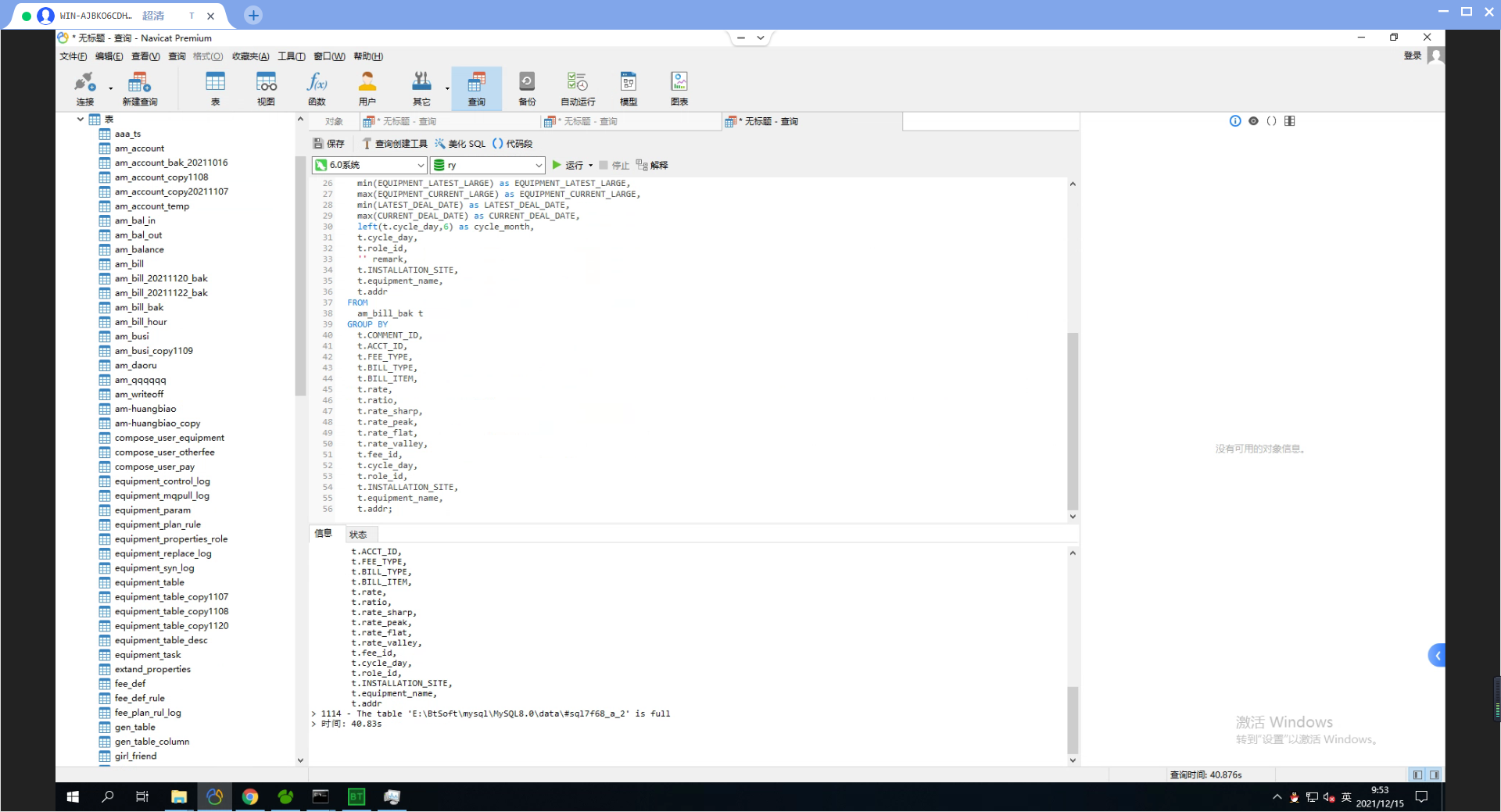
Task: Open taskbar search magnifier
Action: pyautogui.click(x=108, y=796)
